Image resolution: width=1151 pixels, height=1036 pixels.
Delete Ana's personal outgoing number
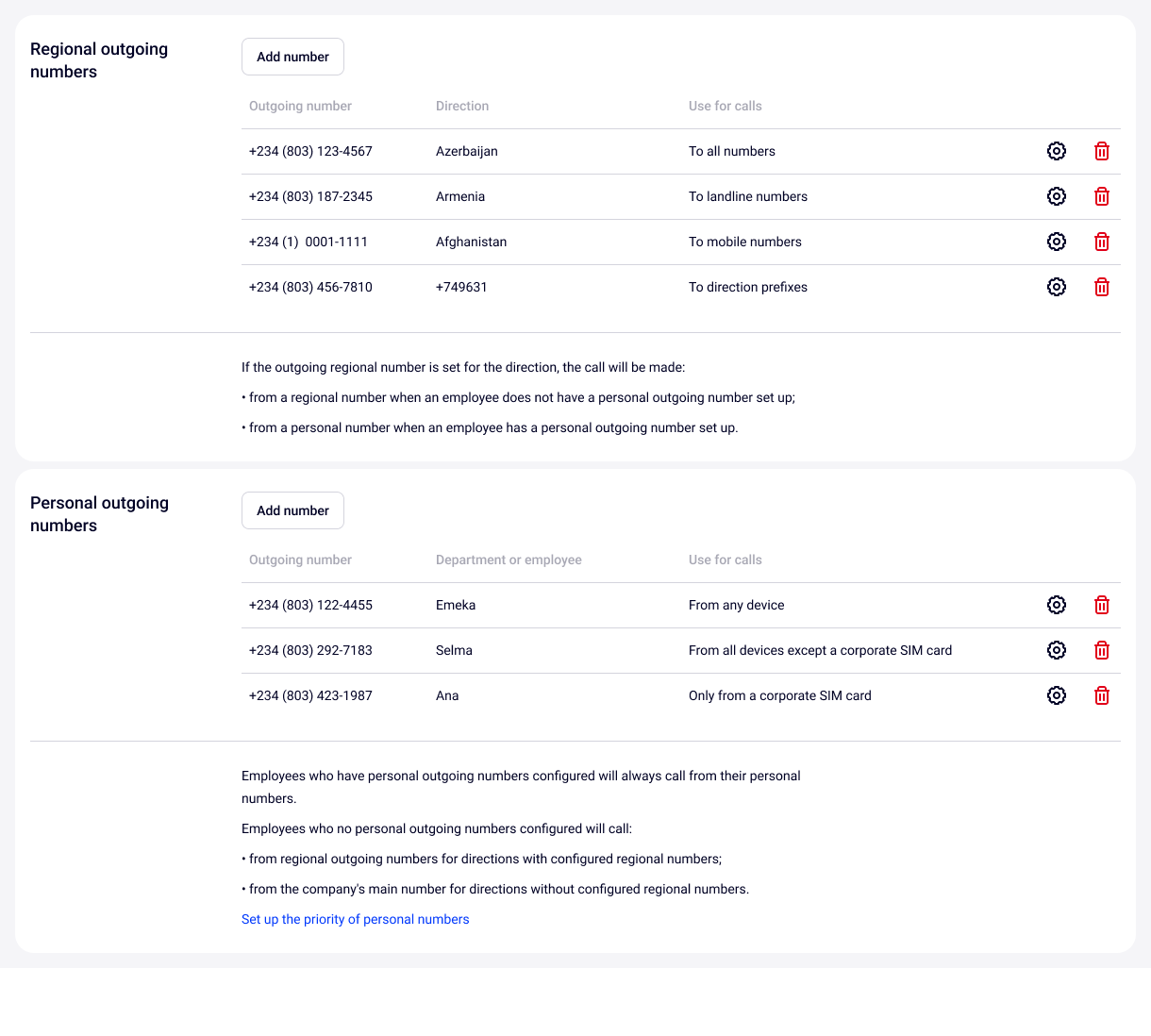tap(1101, 695)
